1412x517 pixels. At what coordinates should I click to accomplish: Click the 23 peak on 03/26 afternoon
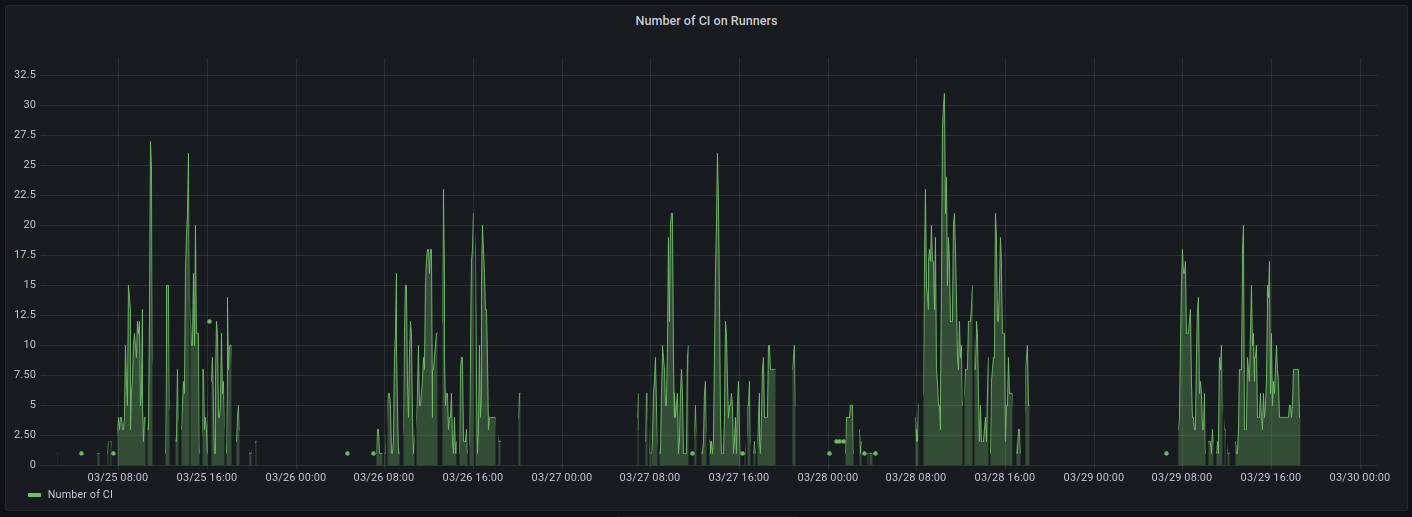[443, 190]
